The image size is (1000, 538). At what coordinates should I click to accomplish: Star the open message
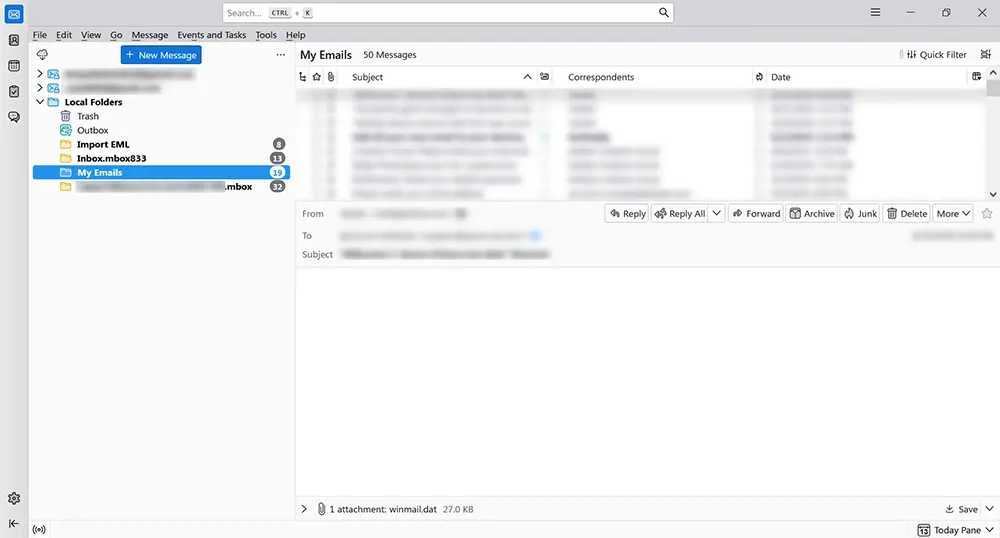click(x=987, y=214)
